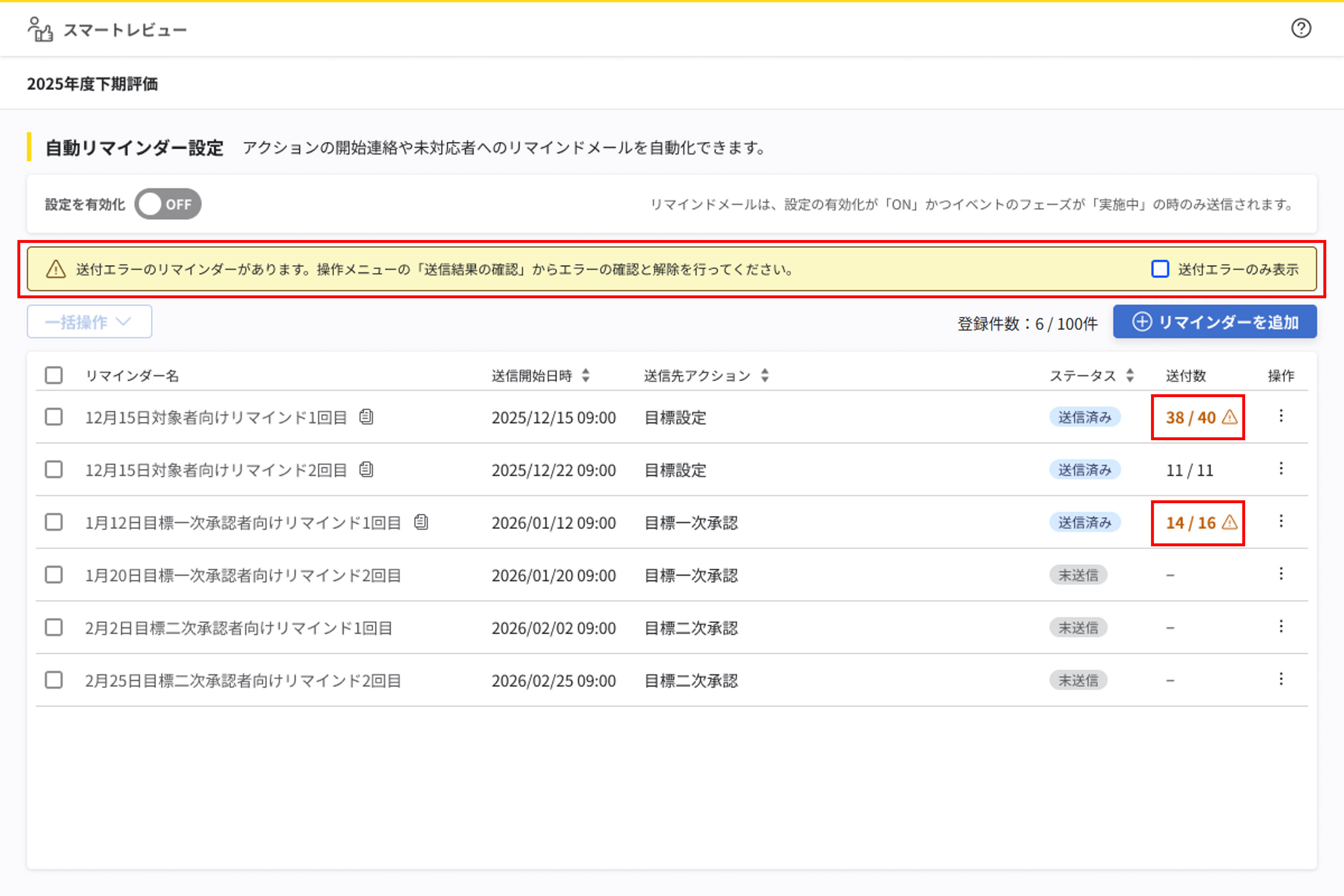Click the 登録件数：6 / 100件 count text
The width and height of the screenshot is (1344, 896).
[x=1028, y=323]
